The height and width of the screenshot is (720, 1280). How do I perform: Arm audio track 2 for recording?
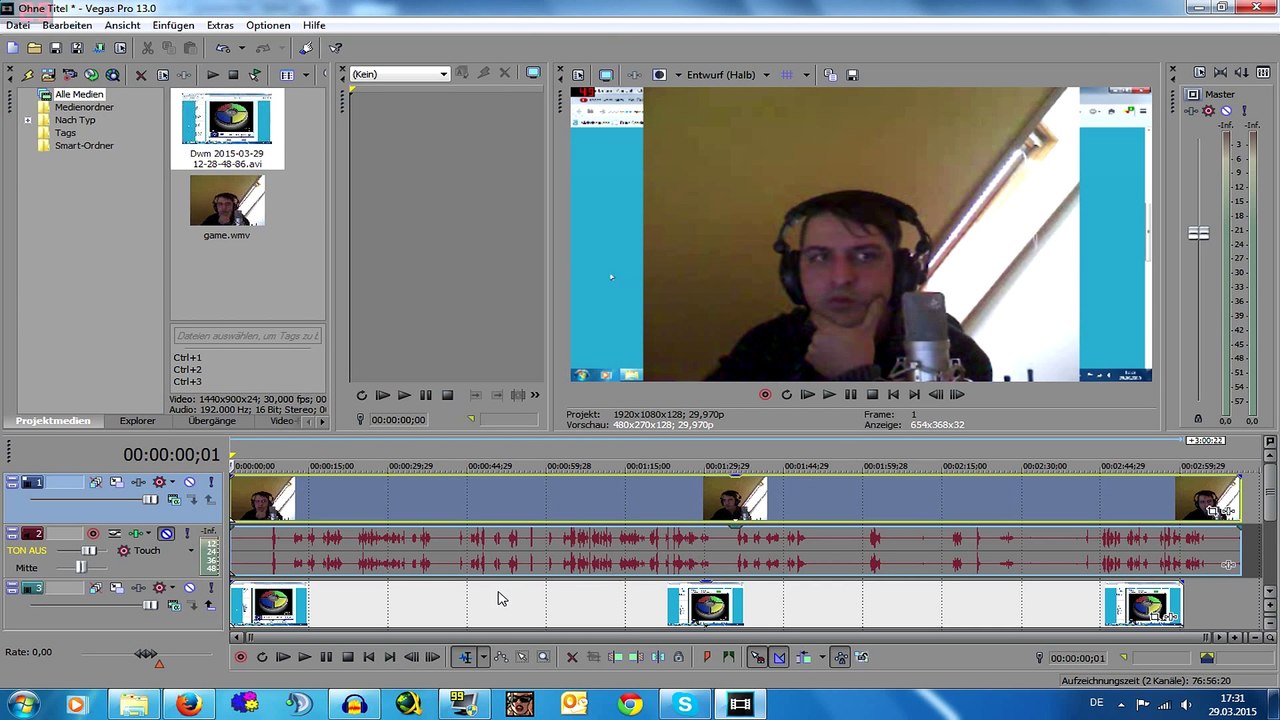(93, 534)
